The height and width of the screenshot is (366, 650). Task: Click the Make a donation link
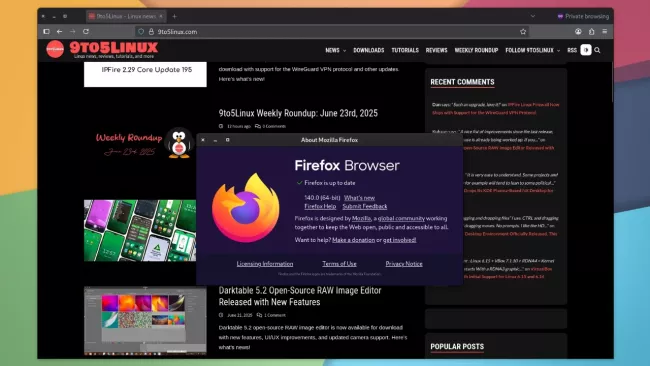(354, 240)
